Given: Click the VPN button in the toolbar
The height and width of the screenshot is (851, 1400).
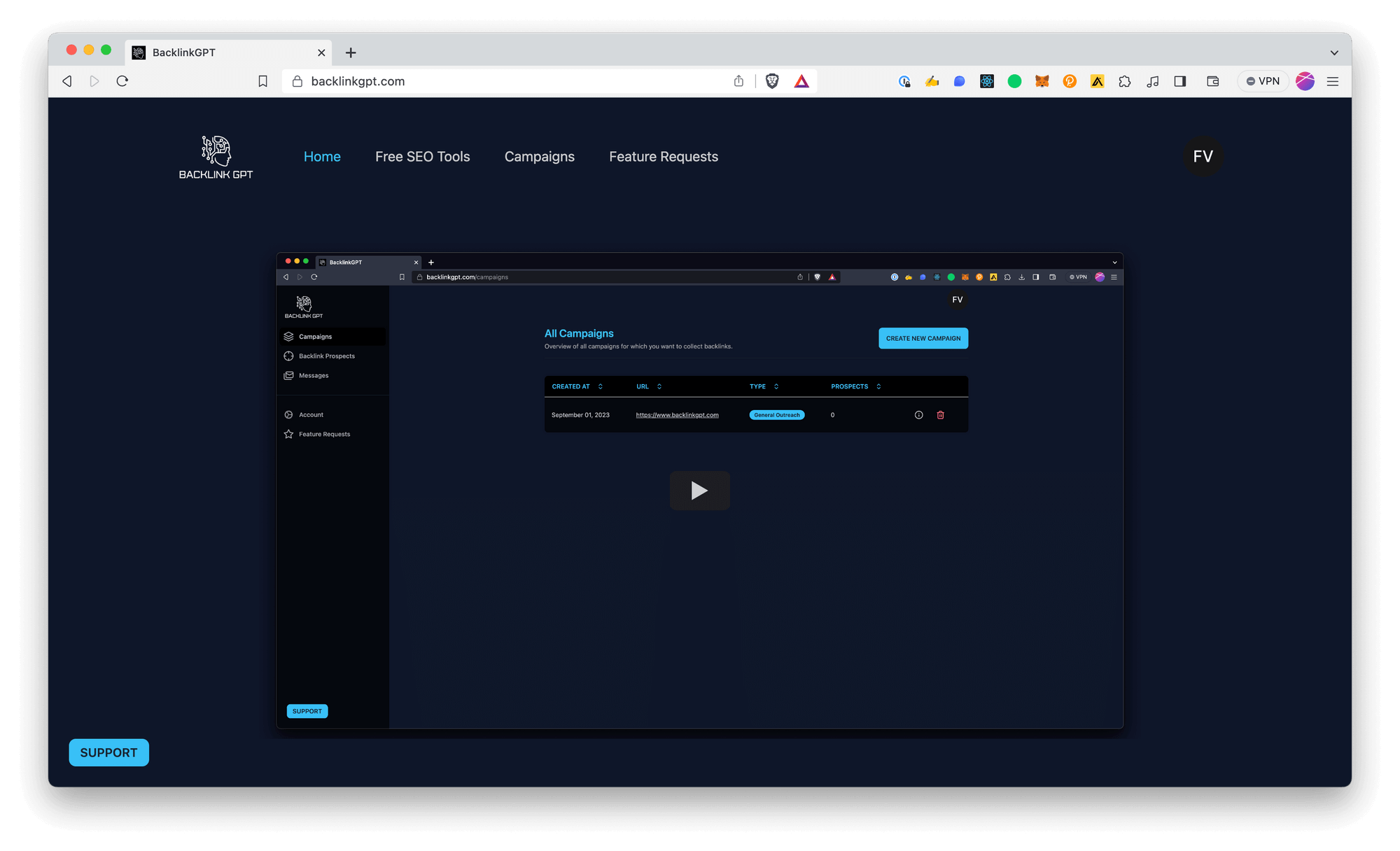Looking at the screenshot, I should (x=1263, y=81).
